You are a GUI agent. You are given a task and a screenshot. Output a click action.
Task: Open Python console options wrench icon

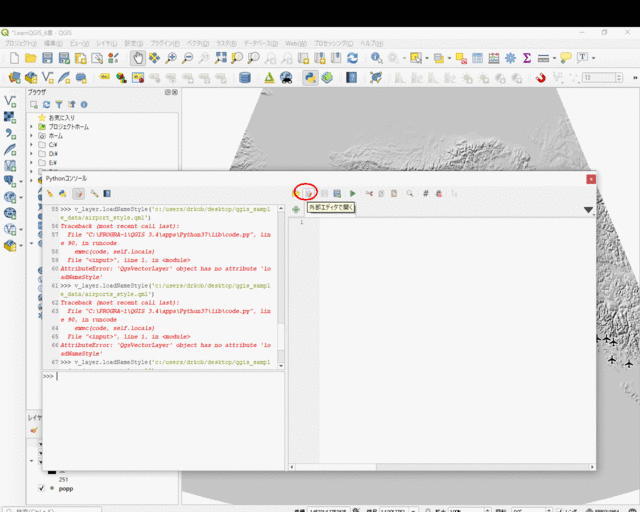coord(94,193)
